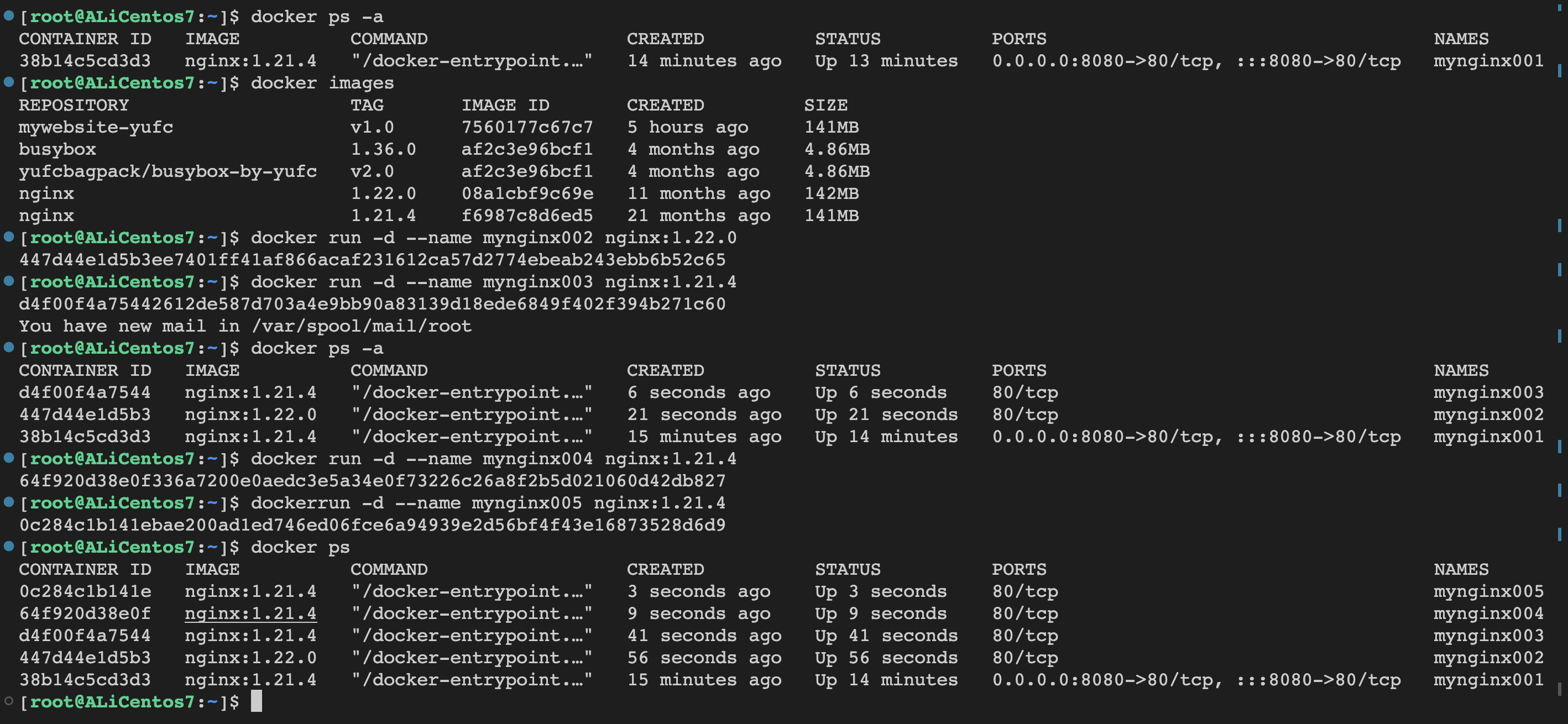The width and height of the screenshot is (1568, 724).
Task: Click the blue dot beside the mynginx003 run command
Action: click(9, 281)
